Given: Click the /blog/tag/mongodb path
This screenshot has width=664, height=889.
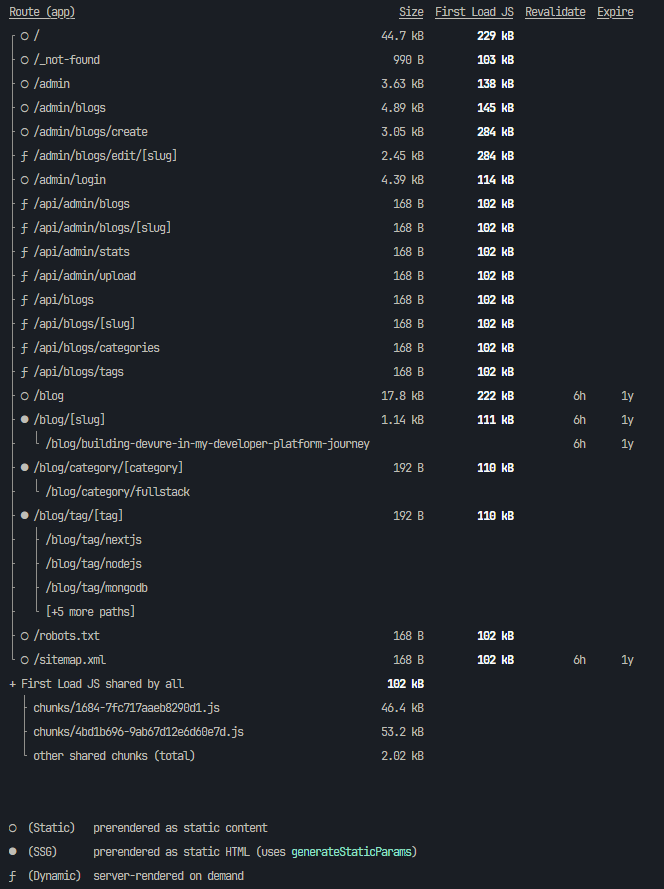Looking at the screenshot, I should 96,588.
